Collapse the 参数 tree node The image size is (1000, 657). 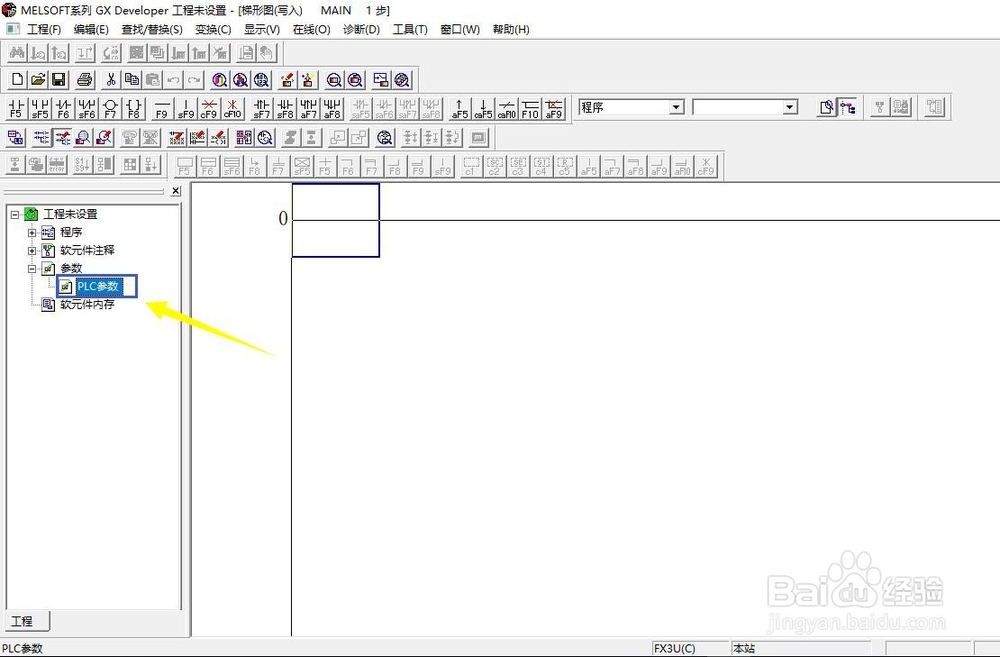32,269
